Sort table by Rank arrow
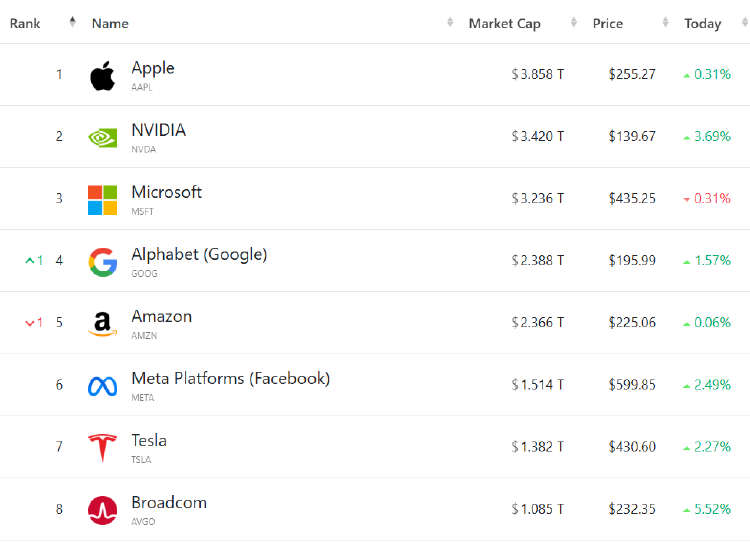Image resolution: width=750 pixels, height=542 pixels. [72, 22]
